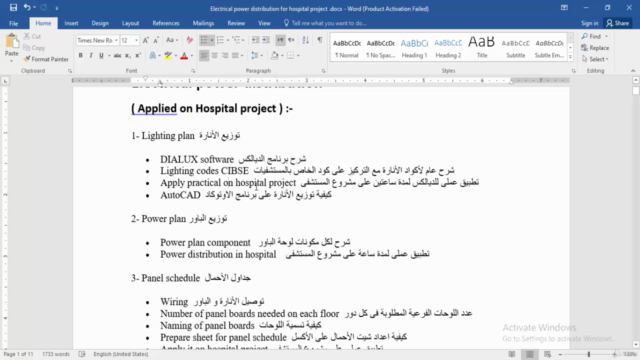
Task: Toggle underline formatting
Action: (101, 56)
